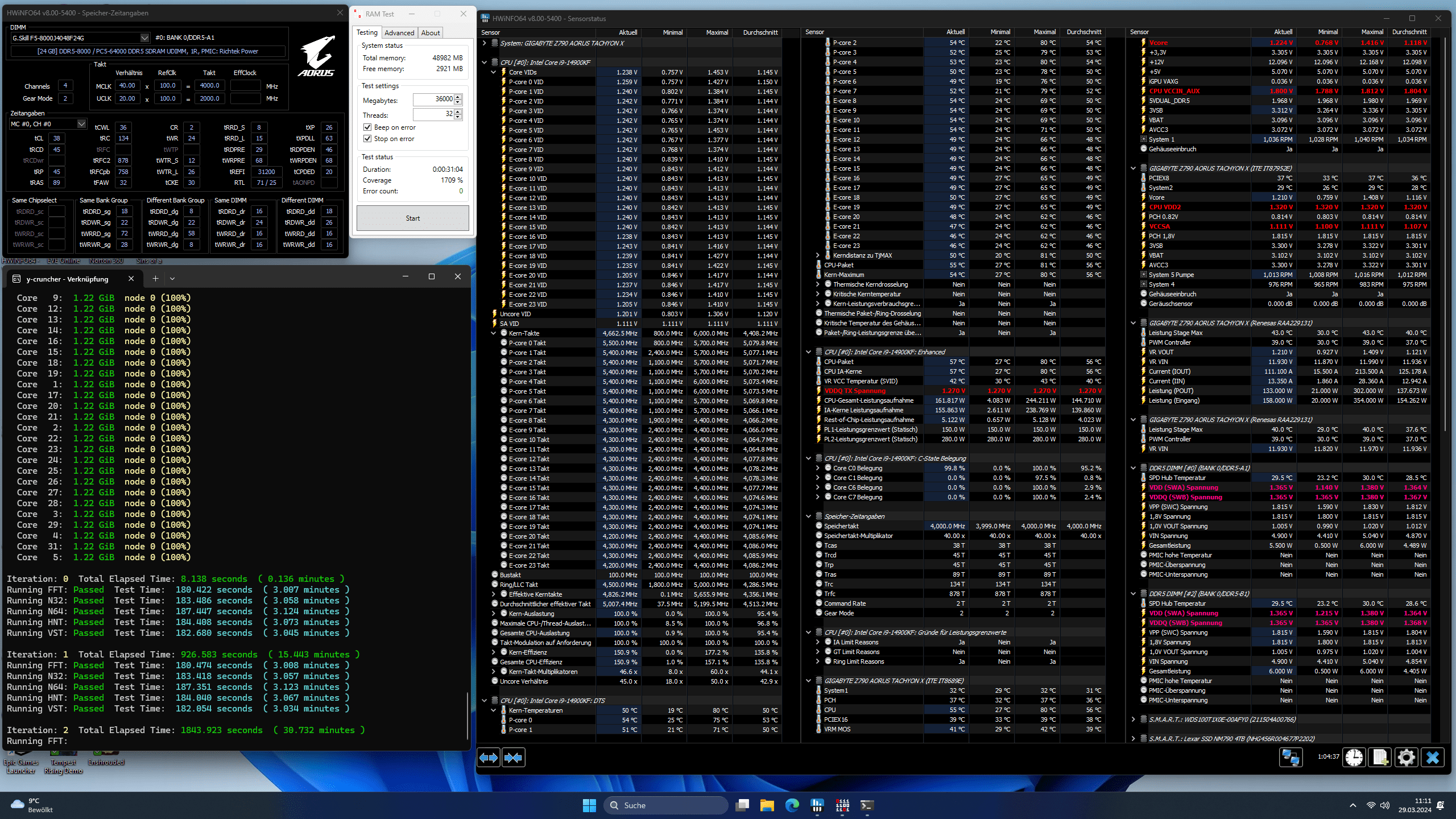1456x819 pixels.
Task: Select the Speichertakt row
Action: 961,526
